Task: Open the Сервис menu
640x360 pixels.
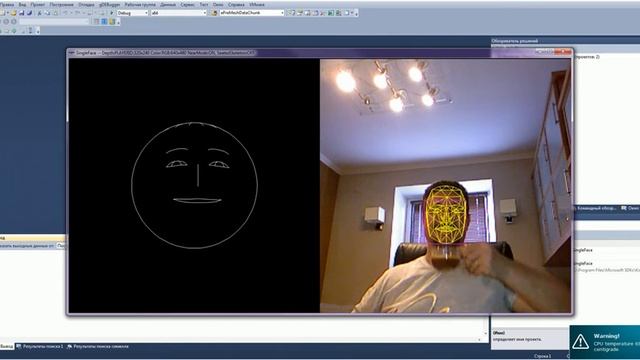Action: coord(187,4)
